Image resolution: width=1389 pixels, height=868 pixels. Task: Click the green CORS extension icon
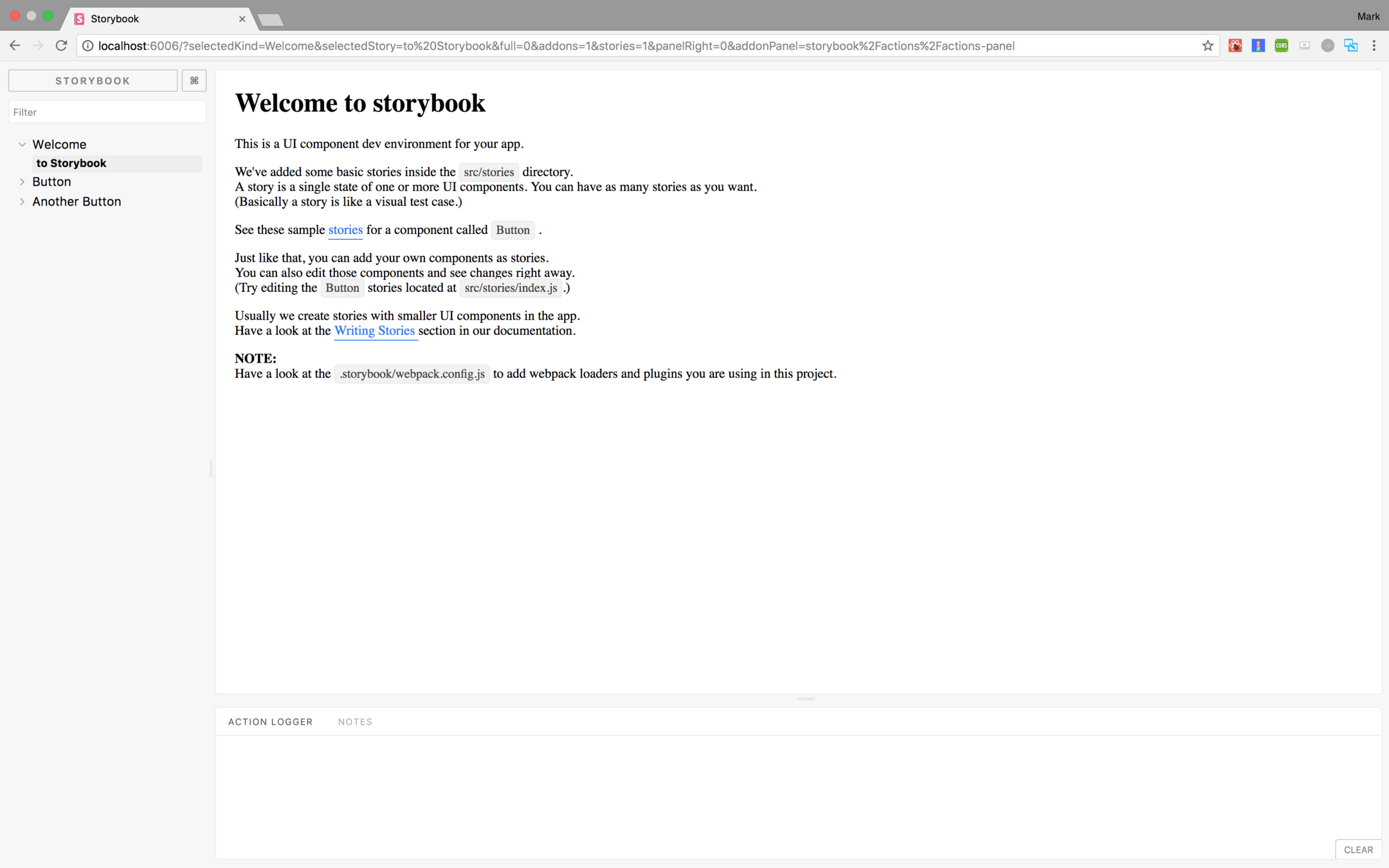pyautogui.click(x=1281, y=46)
